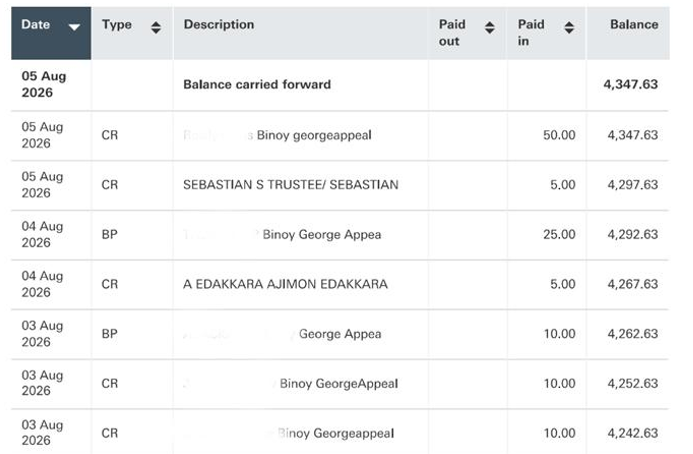Sort by Date using the down arrow

74,27
